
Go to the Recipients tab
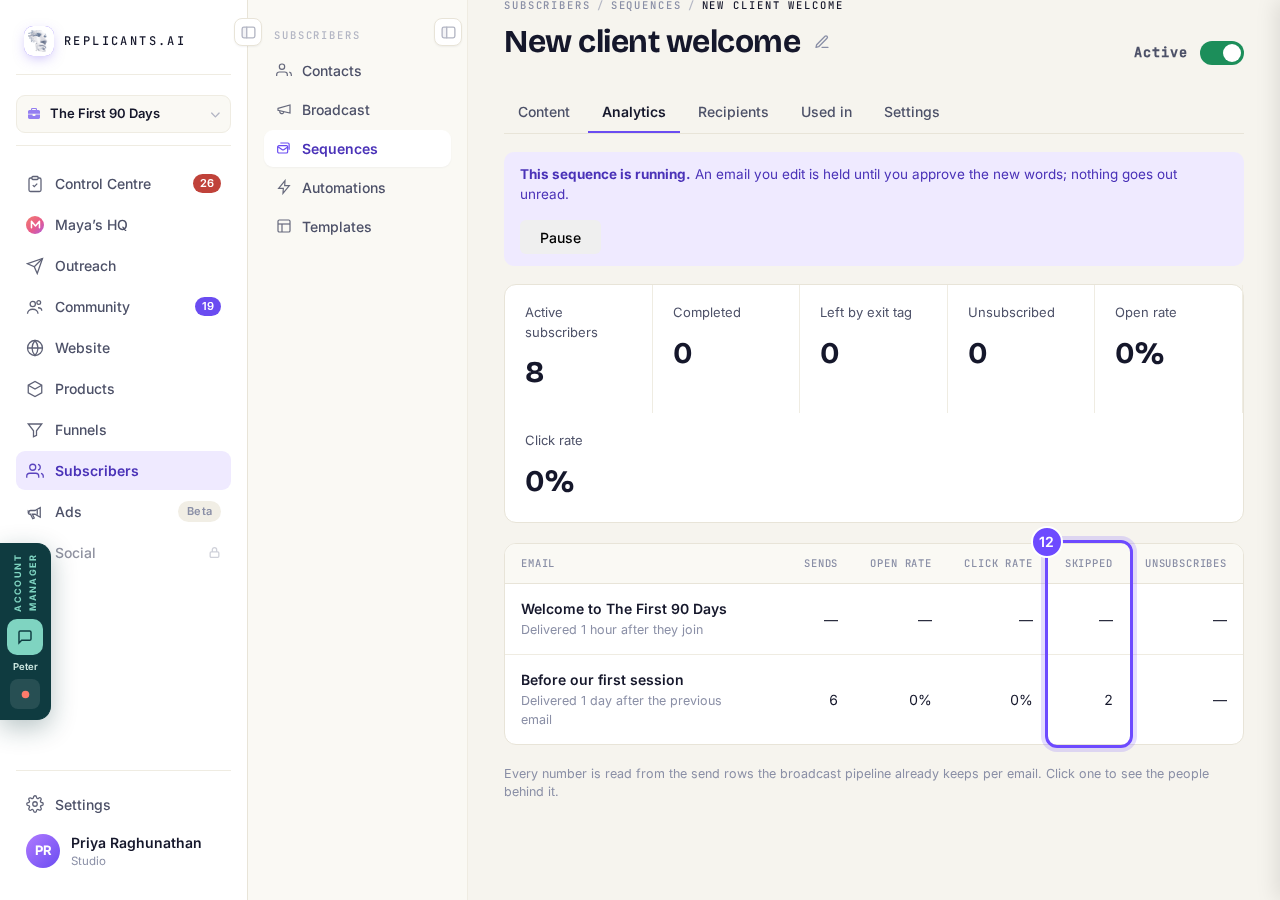[x=733, y=112]
